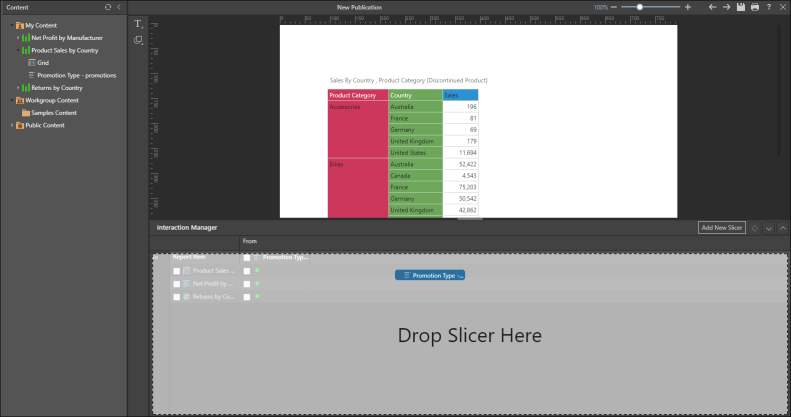Select Promotion Type - promotions tree item
Image resolution: width=791 pixels, height=417 pixels.
[76, 75]
